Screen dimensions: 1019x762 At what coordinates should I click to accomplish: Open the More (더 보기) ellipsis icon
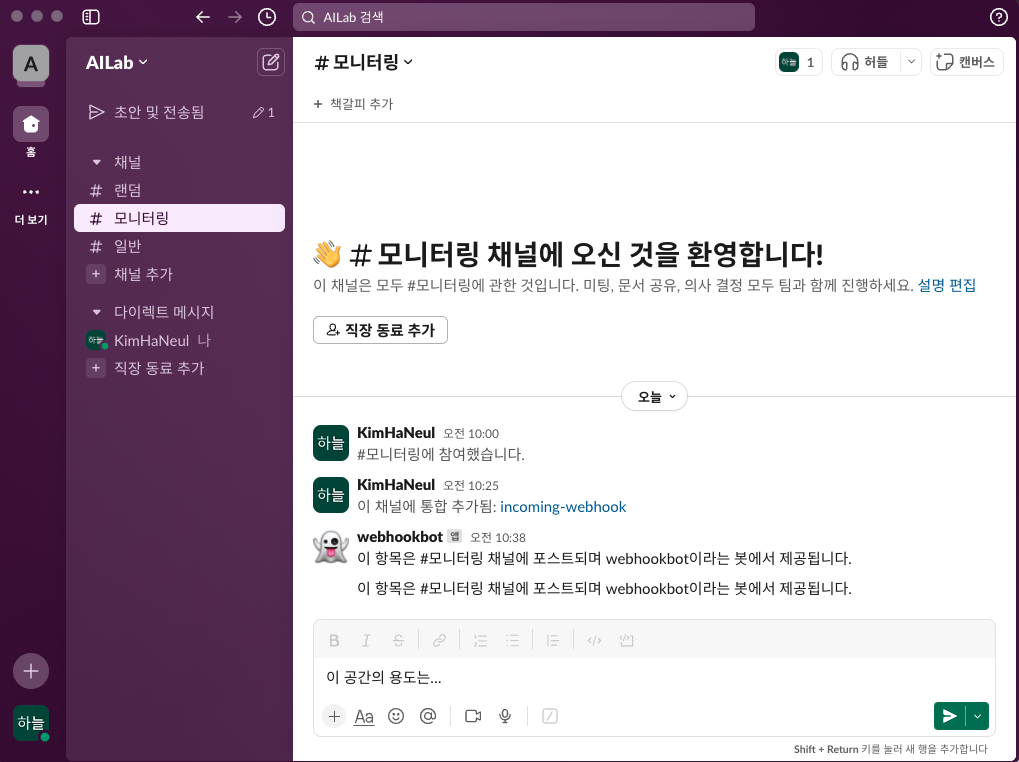[x=31, y=192]
